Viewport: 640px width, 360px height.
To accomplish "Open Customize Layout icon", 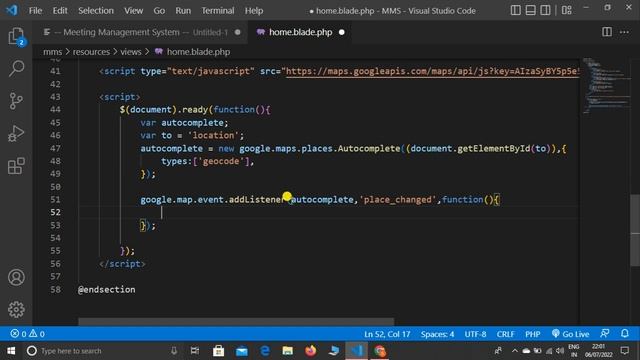I will click(x=567, y=10).
